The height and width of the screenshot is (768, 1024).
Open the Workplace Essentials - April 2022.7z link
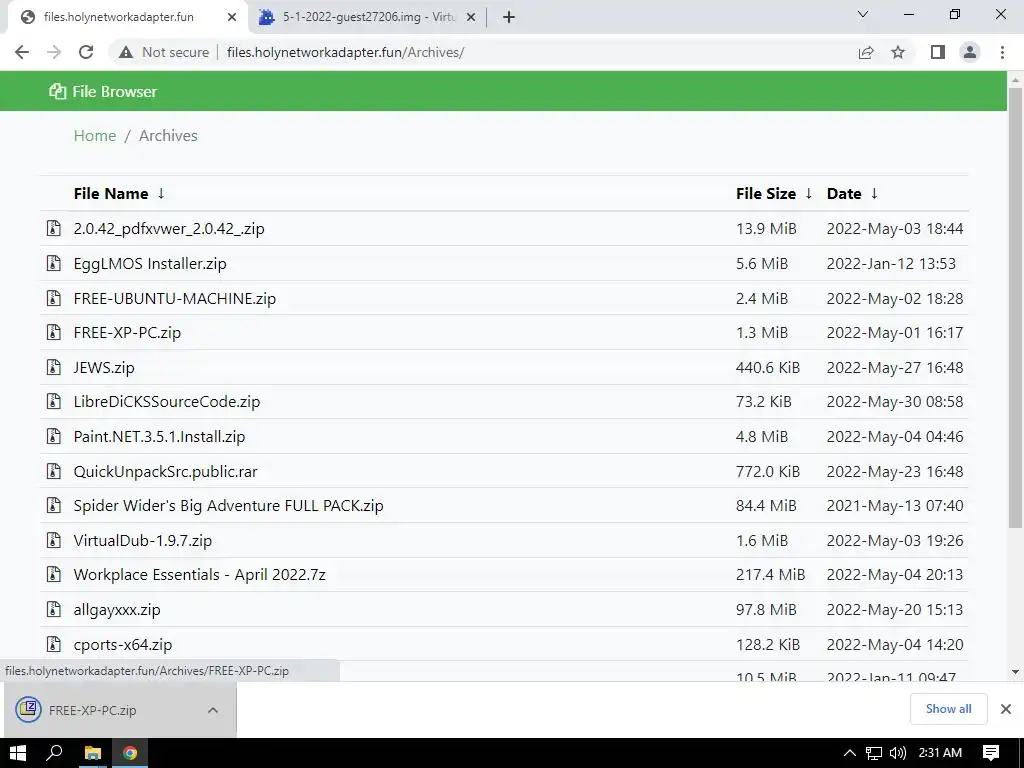[x=199, y=575]
